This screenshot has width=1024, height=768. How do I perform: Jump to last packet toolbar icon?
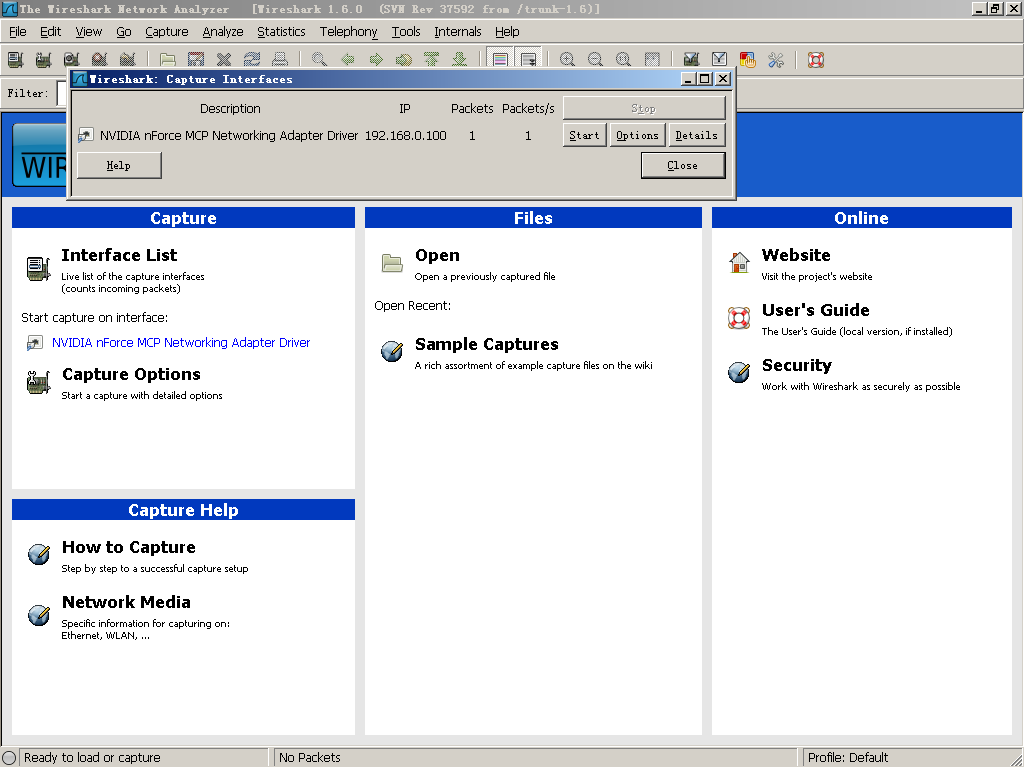460,59
